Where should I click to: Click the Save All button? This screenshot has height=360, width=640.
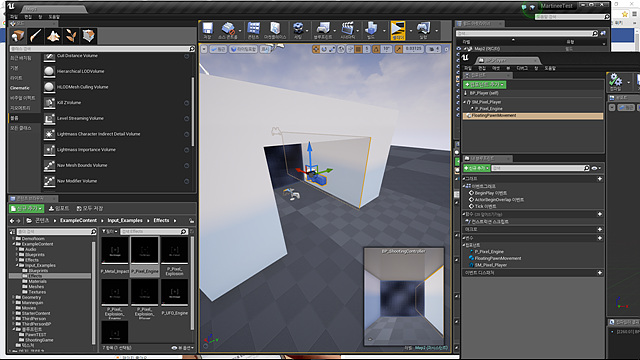pyautogui.click(x=90, y=209)
